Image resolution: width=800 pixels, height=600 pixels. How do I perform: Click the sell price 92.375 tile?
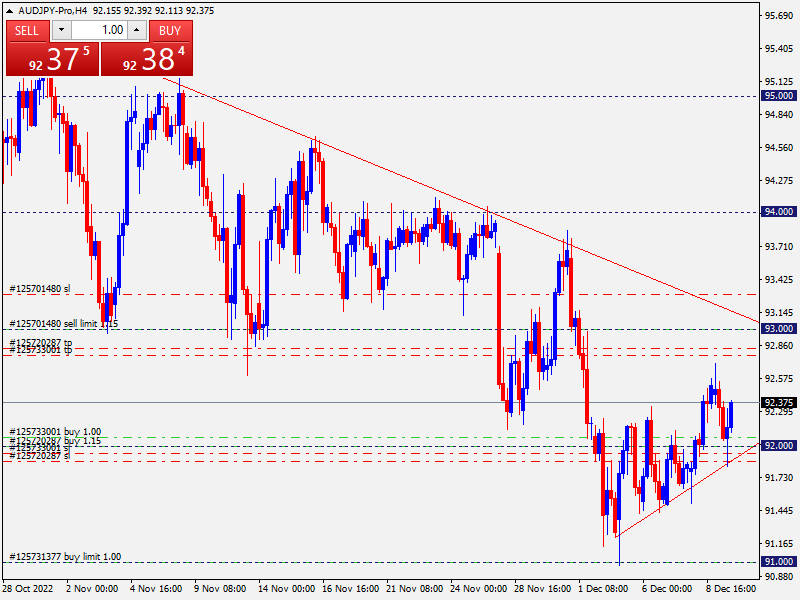pos(52,59)
